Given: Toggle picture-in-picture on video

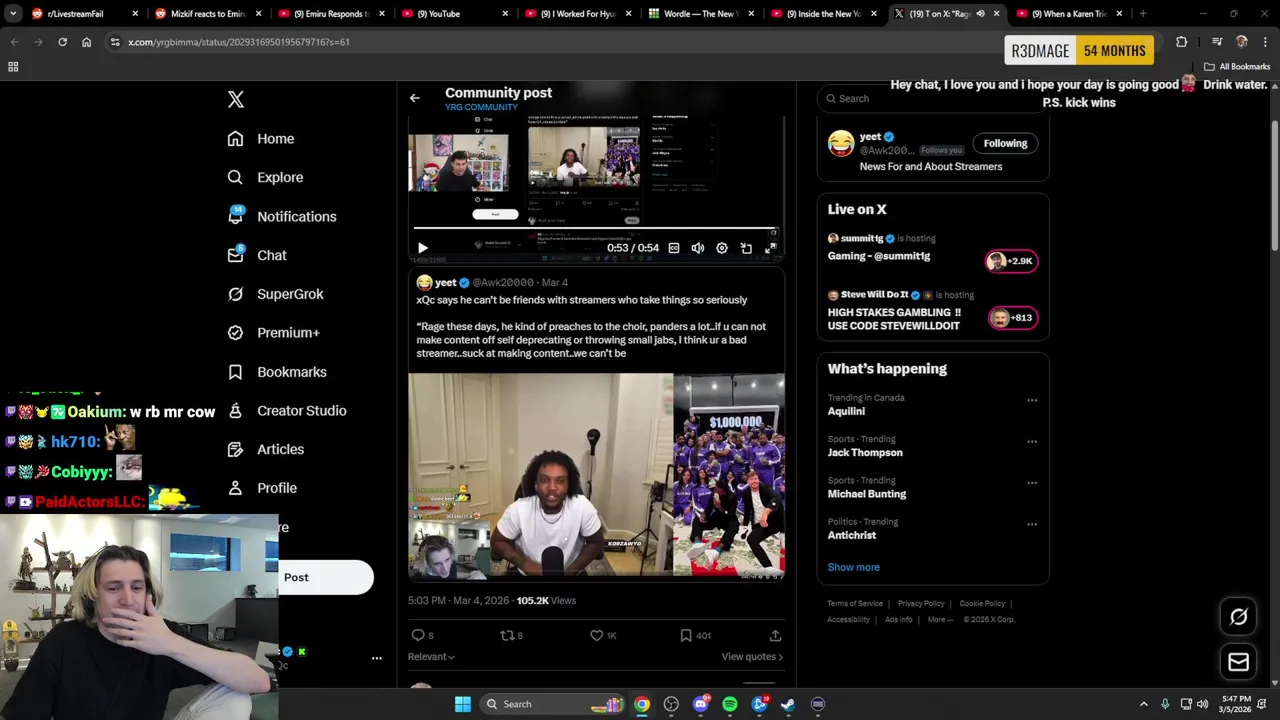Looking at the screenshot, I should pos(746,248).
